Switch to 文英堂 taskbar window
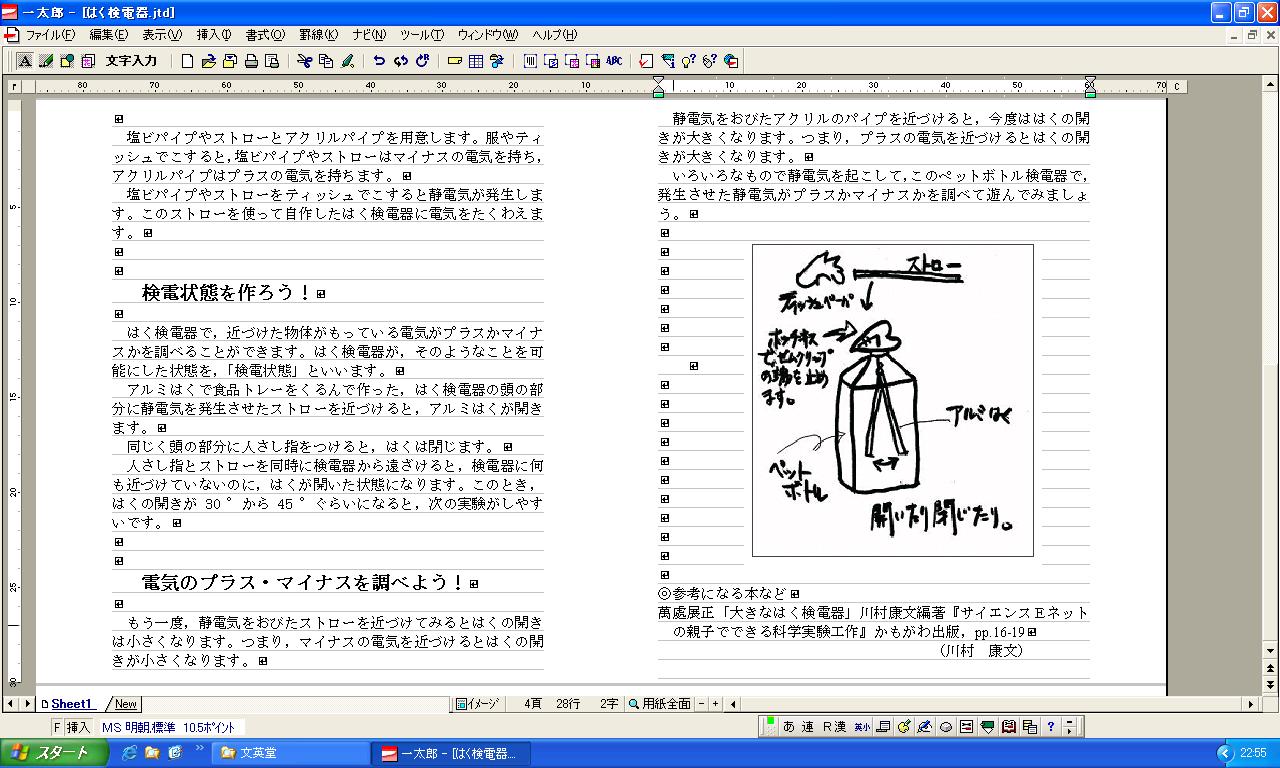Image resolution: width=1280 pixels, height=768 pixels. coord(290,753)
